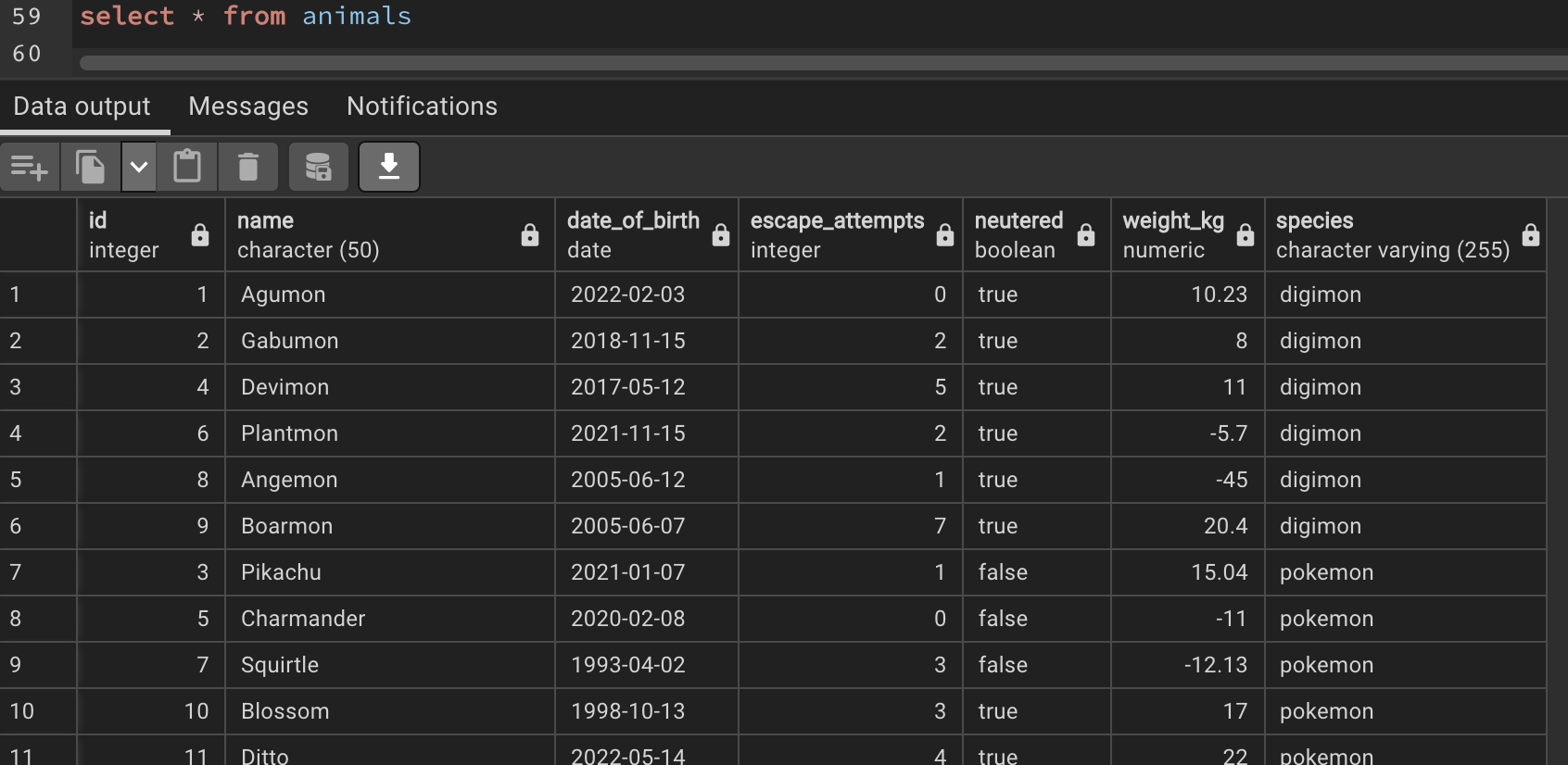Screen dimensions: 1568x765
Task: Click the date_of_birth column lock icon
Action: coord(720,235)
